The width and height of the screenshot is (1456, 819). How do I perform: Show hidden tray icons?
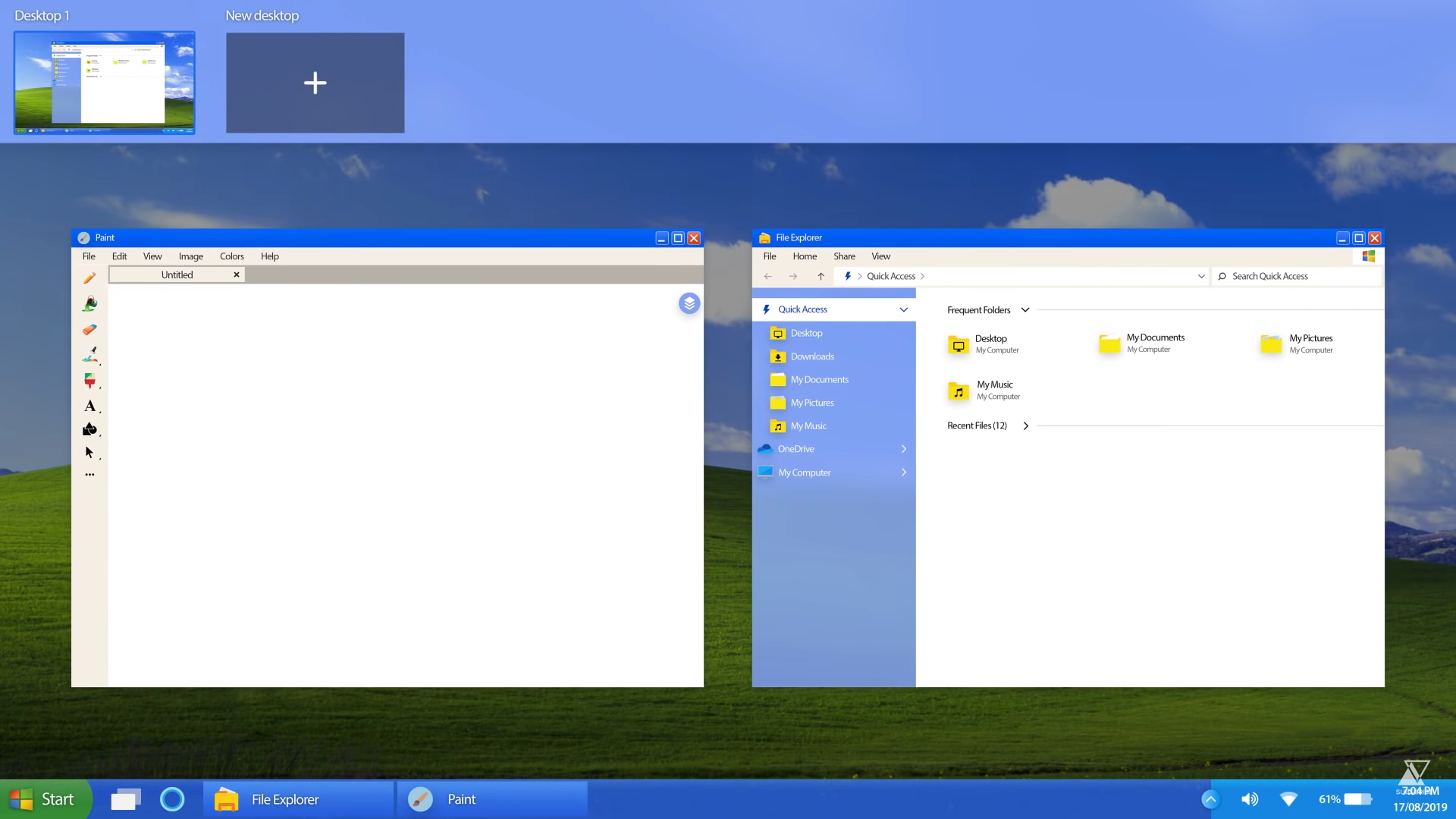(x=1210, y=799)
